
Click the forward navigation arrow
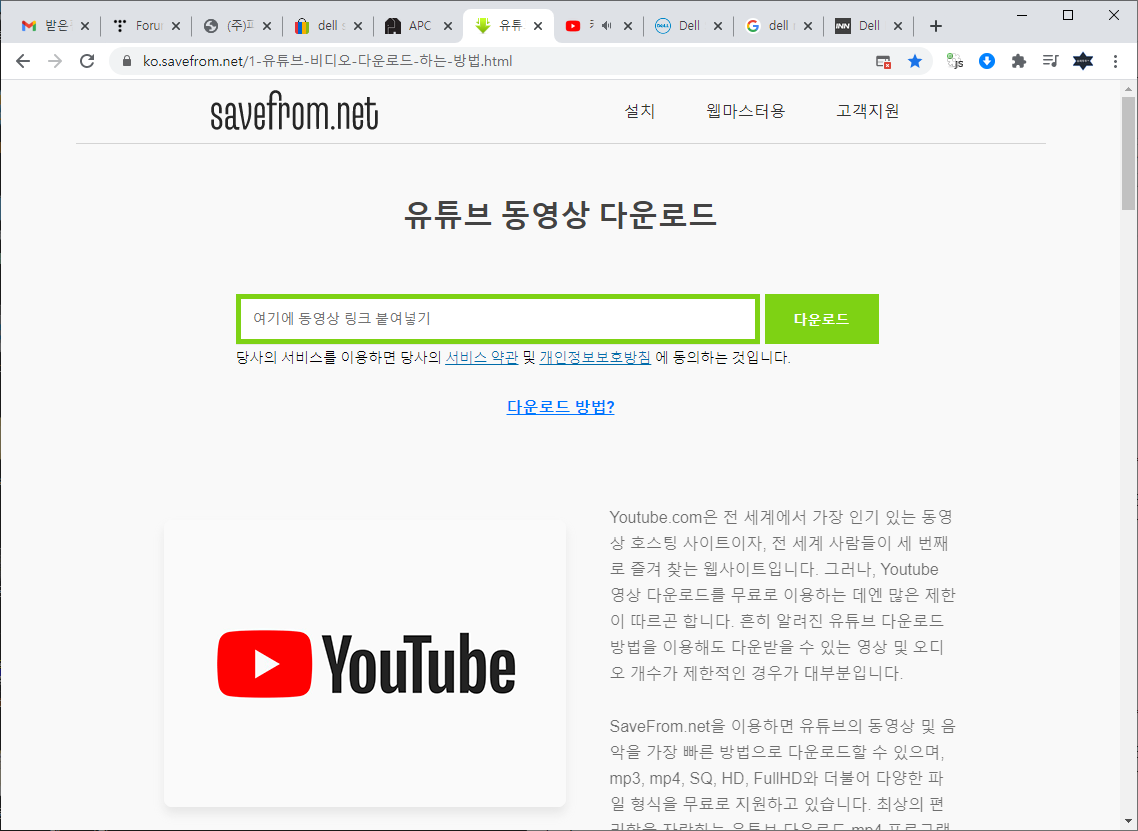click(x=55, y=61)
